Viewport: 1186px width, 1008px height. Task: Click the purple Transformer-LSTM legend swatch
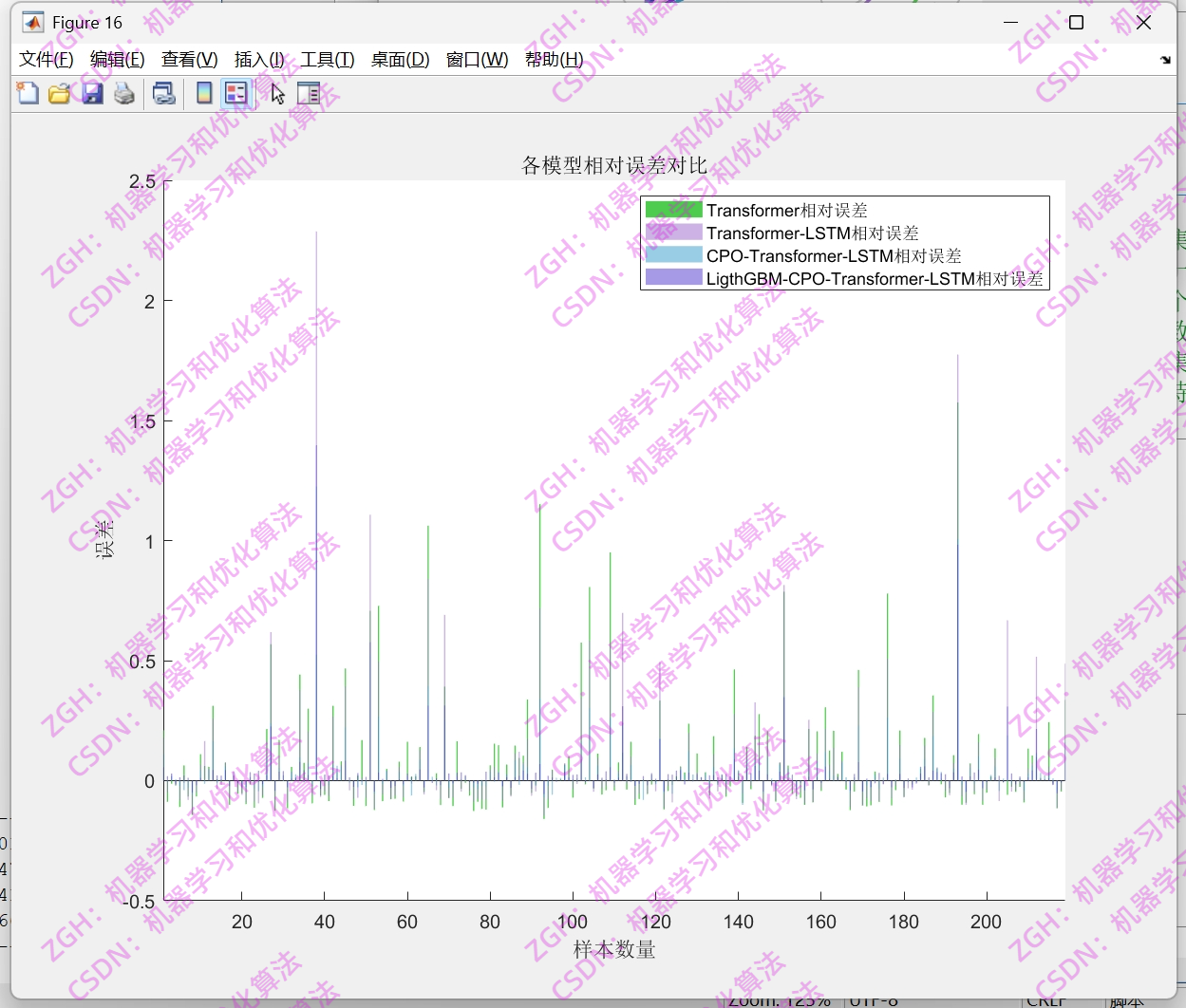(673, 233)
